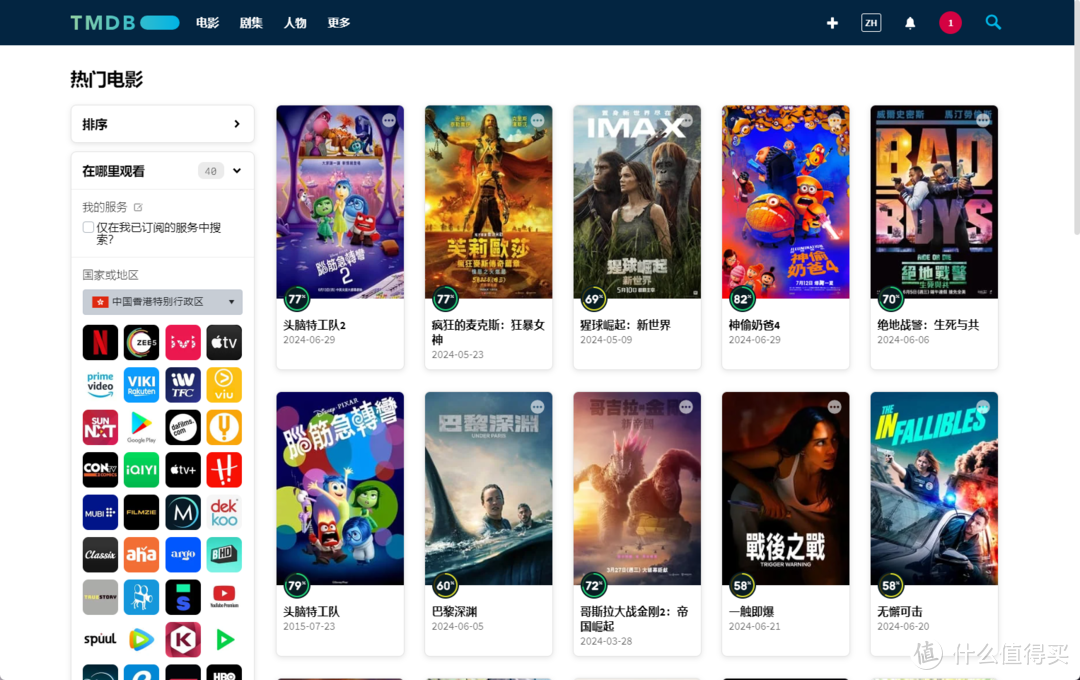Click the Infallibles poster thumbnail
This screenshot has height=680, width=1080.
pos(934,488)
